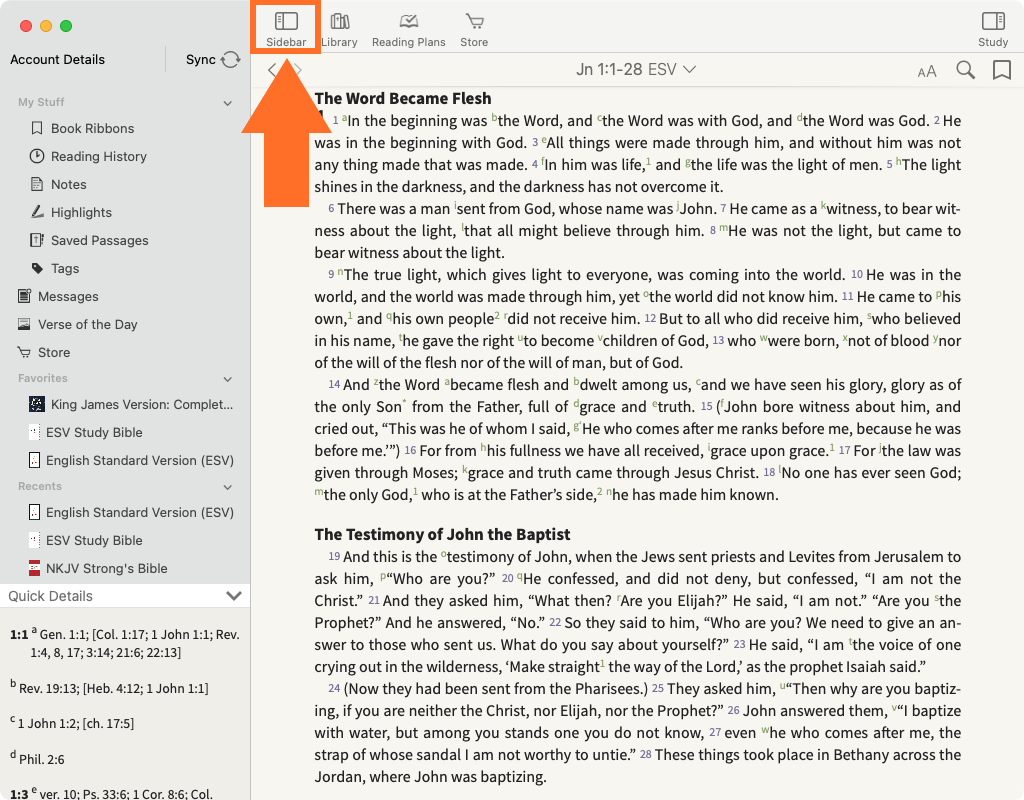This screenshot has height=800, width=1024.
Task: Open the text size AA settings
Action: click(x=927, y=71)
